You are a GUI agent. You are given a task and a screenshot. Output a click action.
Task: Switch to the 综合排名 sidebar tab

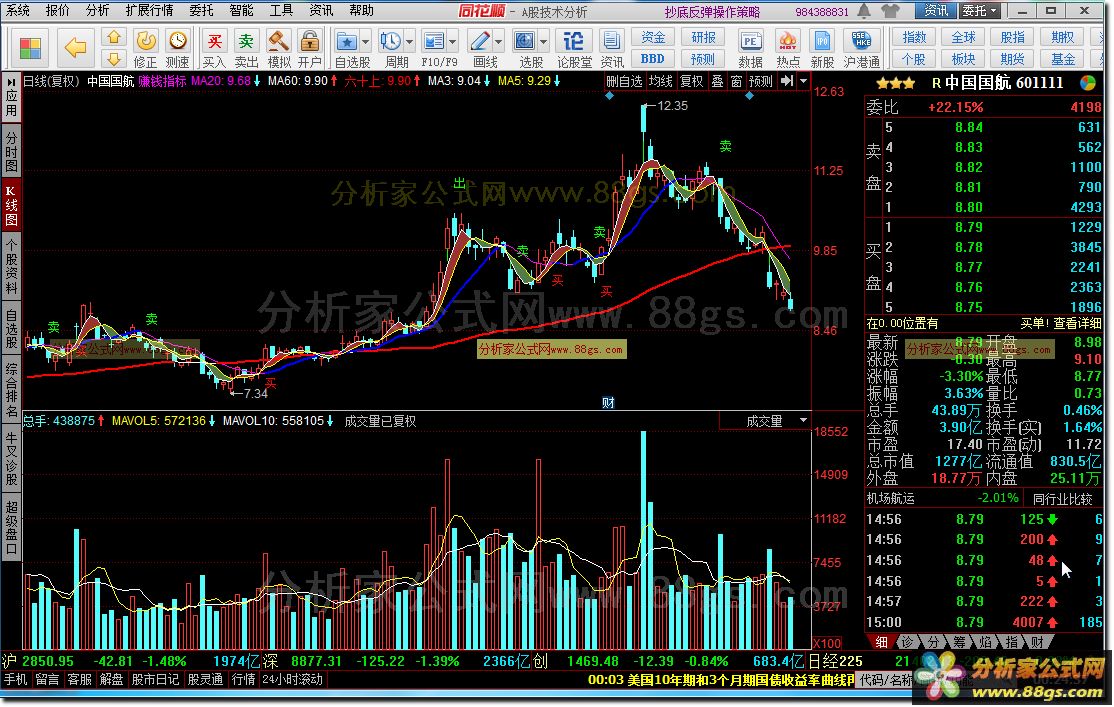click(11, 390)
